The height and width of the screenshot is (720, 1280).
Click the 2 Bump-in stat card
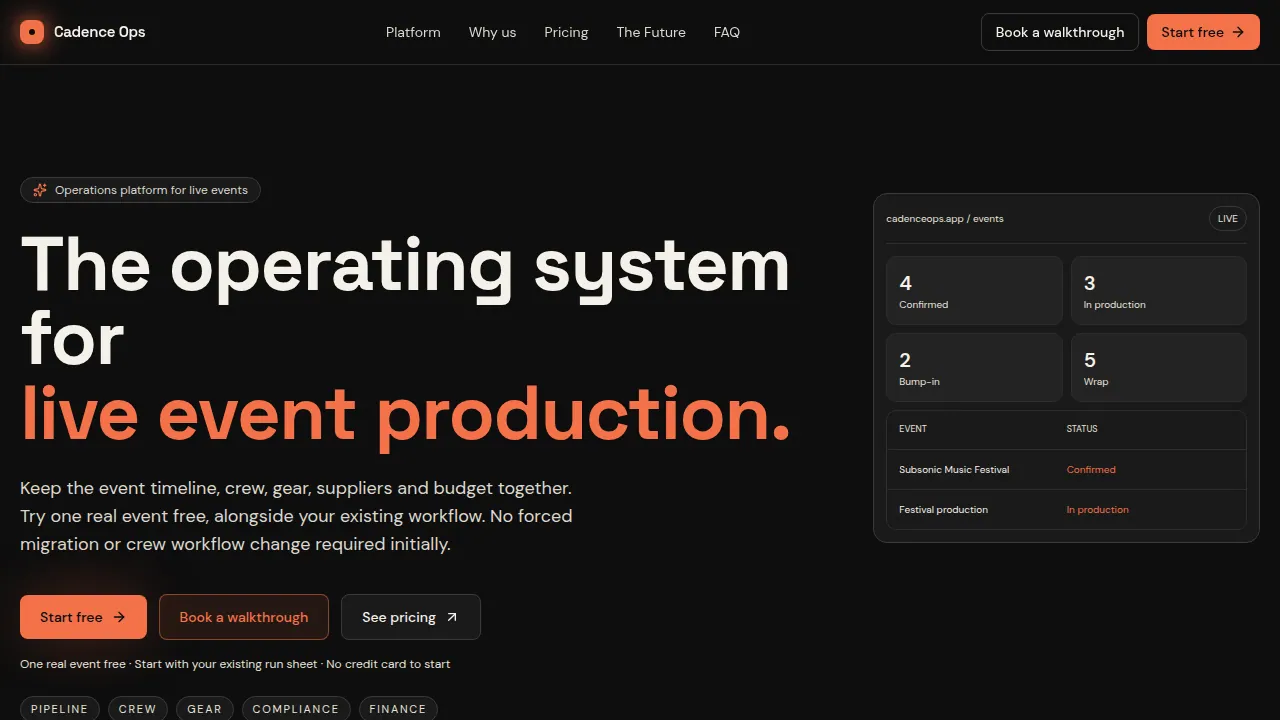(974, 367)
